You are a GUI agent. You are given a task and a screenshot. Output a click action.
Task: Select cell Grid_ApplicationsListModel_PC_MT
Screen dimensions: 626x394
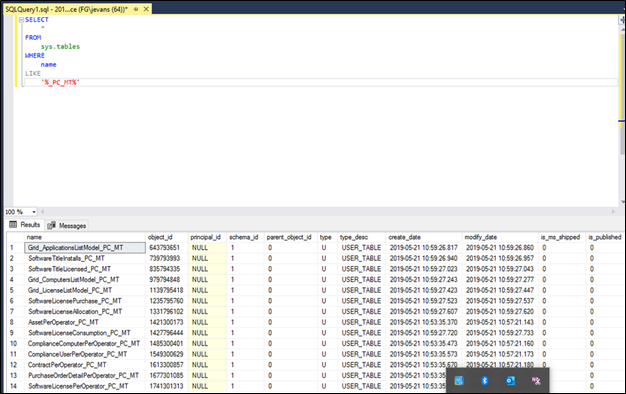point(85,247)
